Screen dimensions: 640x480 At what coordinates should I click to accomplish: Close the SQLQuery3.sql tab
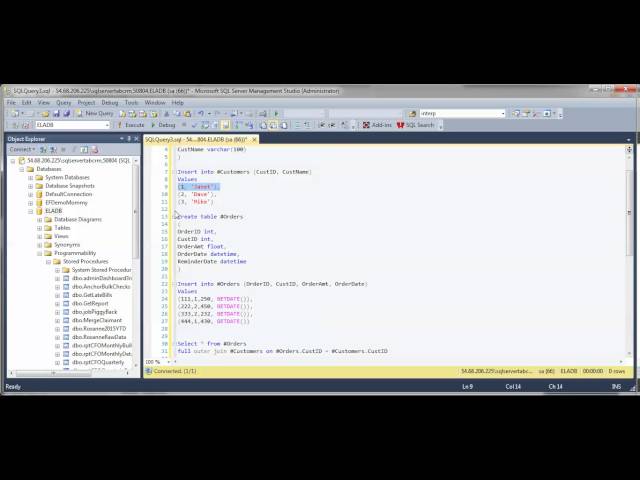254,140
